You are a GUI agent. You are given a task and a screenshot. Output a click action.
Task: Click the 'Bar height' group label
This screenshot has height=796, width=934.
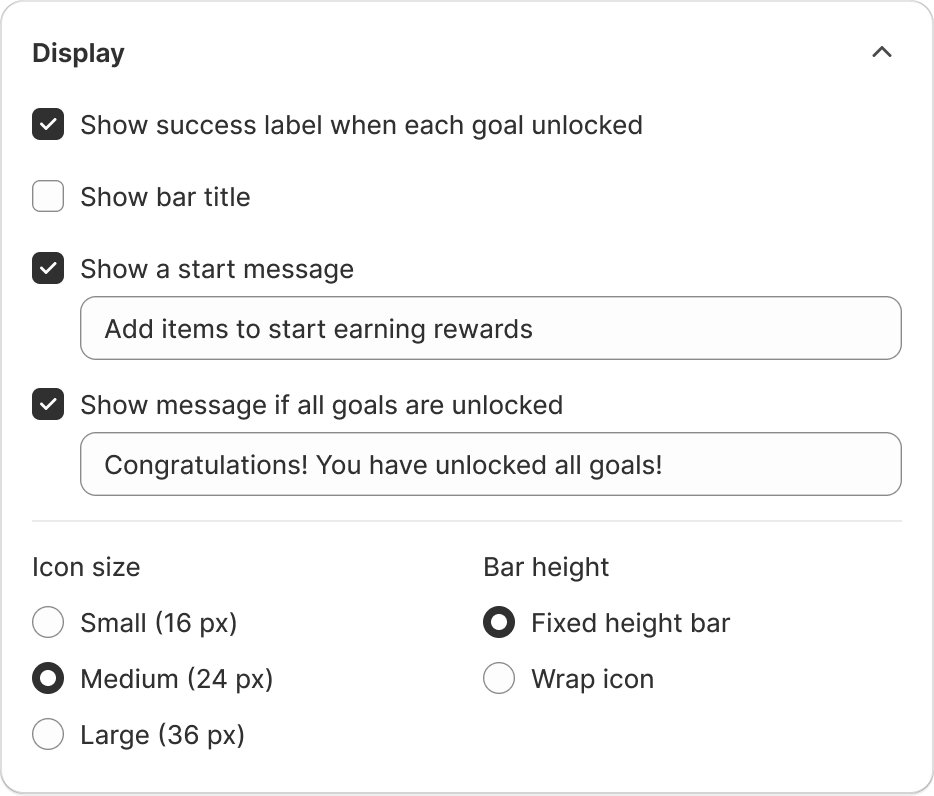[546, 567]
